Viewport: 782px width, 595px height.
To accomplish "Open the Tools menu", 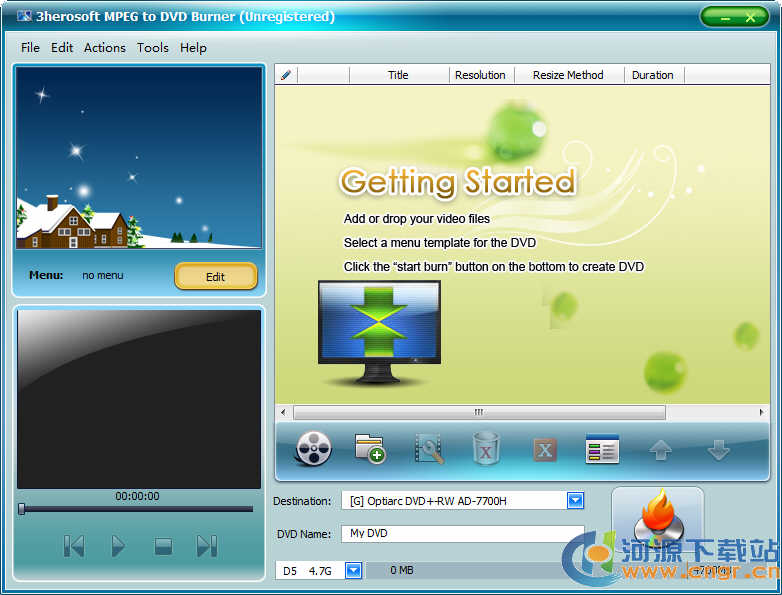I will tap(153, 48).
